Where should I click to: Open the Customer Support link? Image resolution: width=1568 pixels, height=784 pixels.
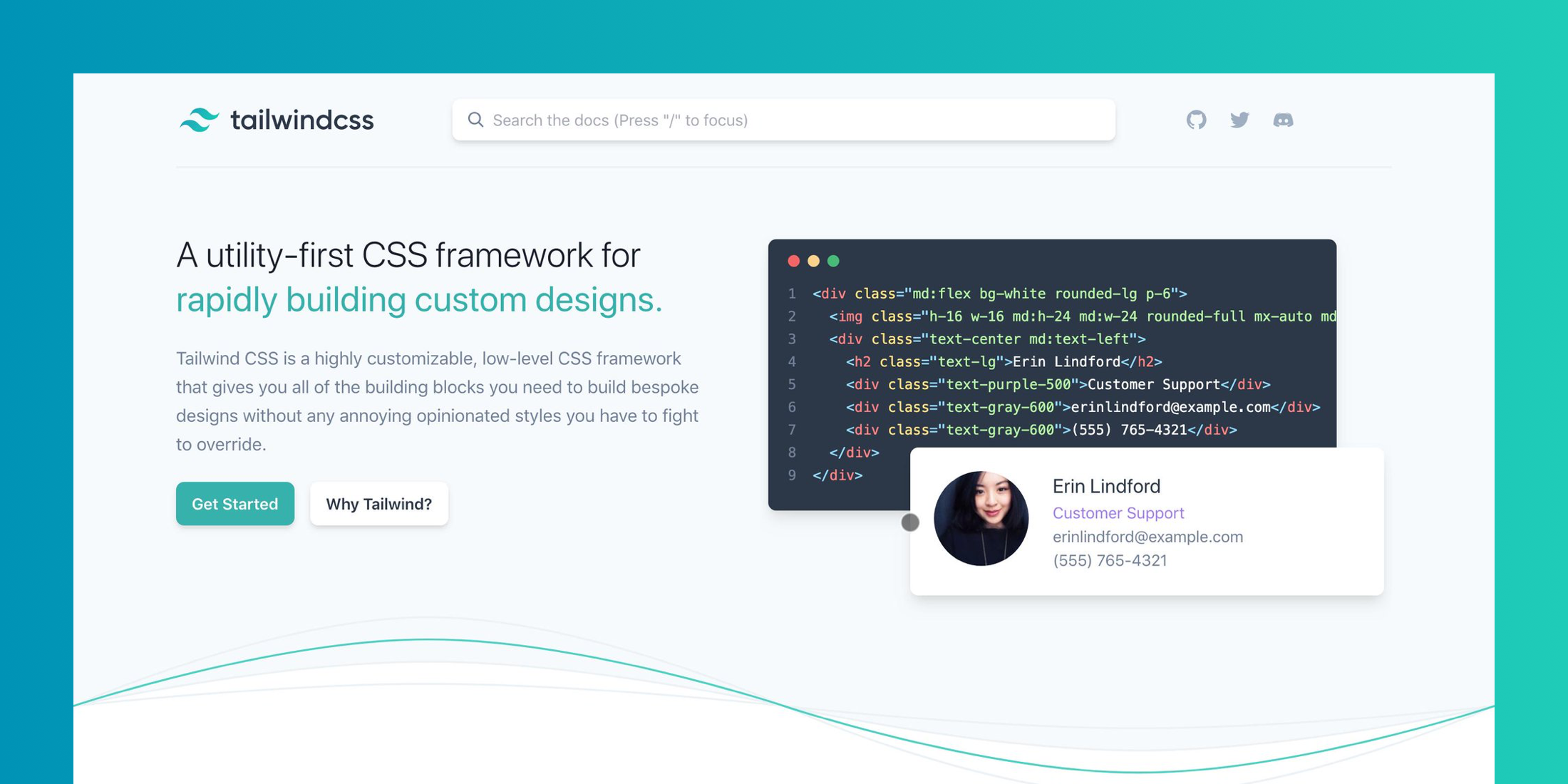coord(1118,512)
